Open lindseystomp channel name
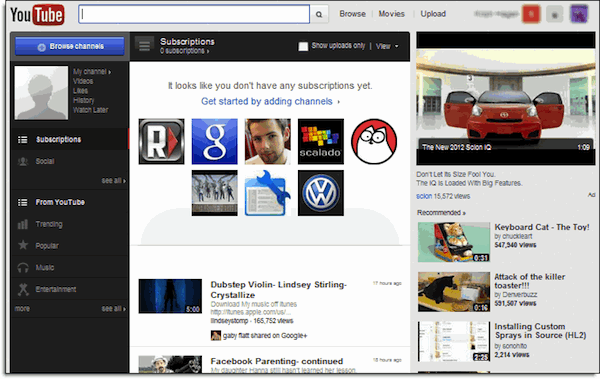The width and height of the screenshot is (600, 379). point(229,321)
